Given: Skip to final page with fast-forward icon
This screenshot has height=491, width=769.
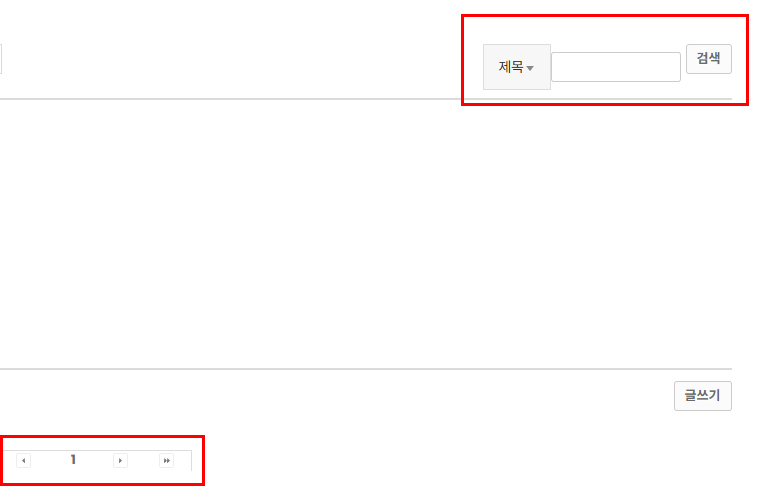Looking at the screenshot, I should pyautogui.click(x=167, y=461).
